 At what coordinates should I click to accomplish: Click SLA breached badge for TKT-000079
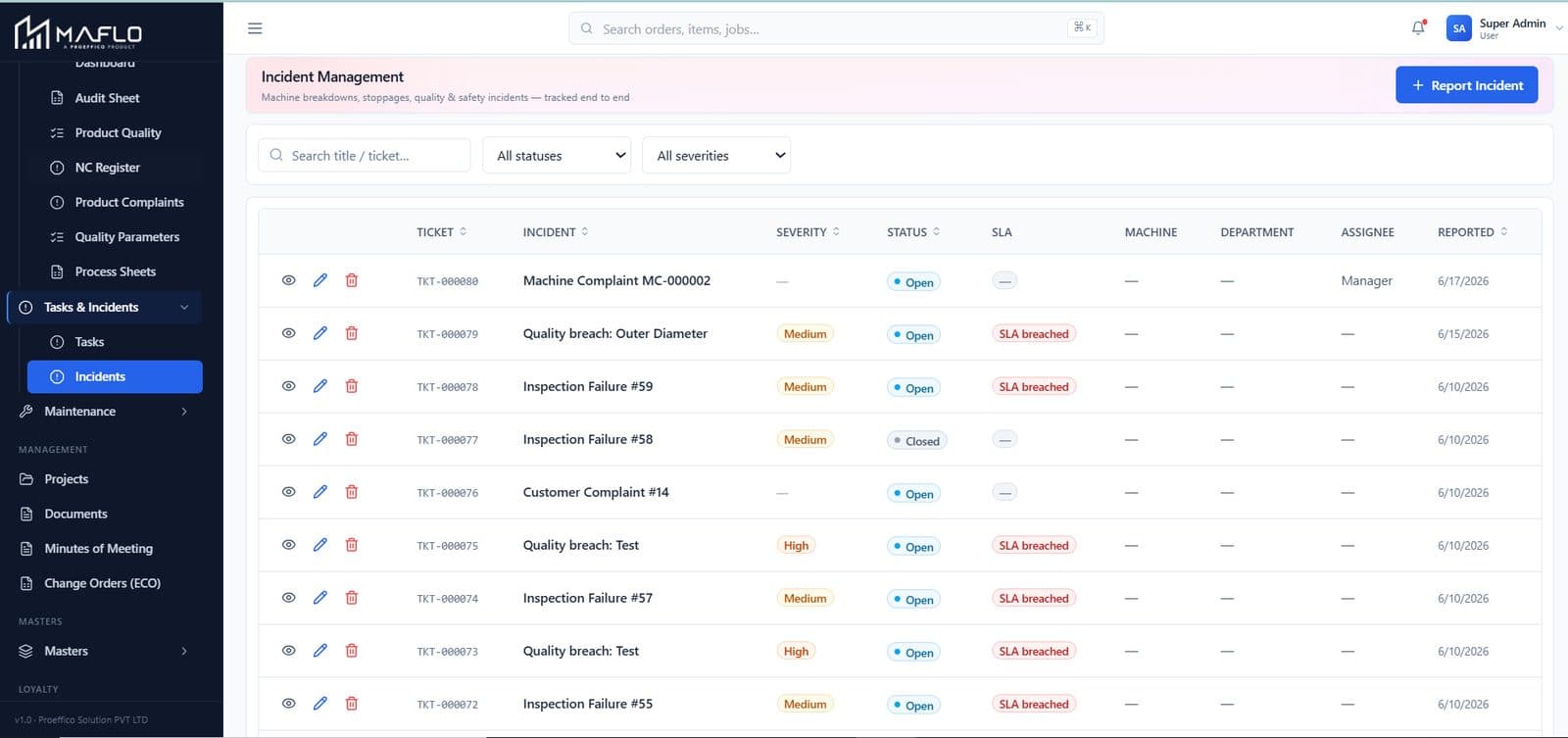[1034, 333]
